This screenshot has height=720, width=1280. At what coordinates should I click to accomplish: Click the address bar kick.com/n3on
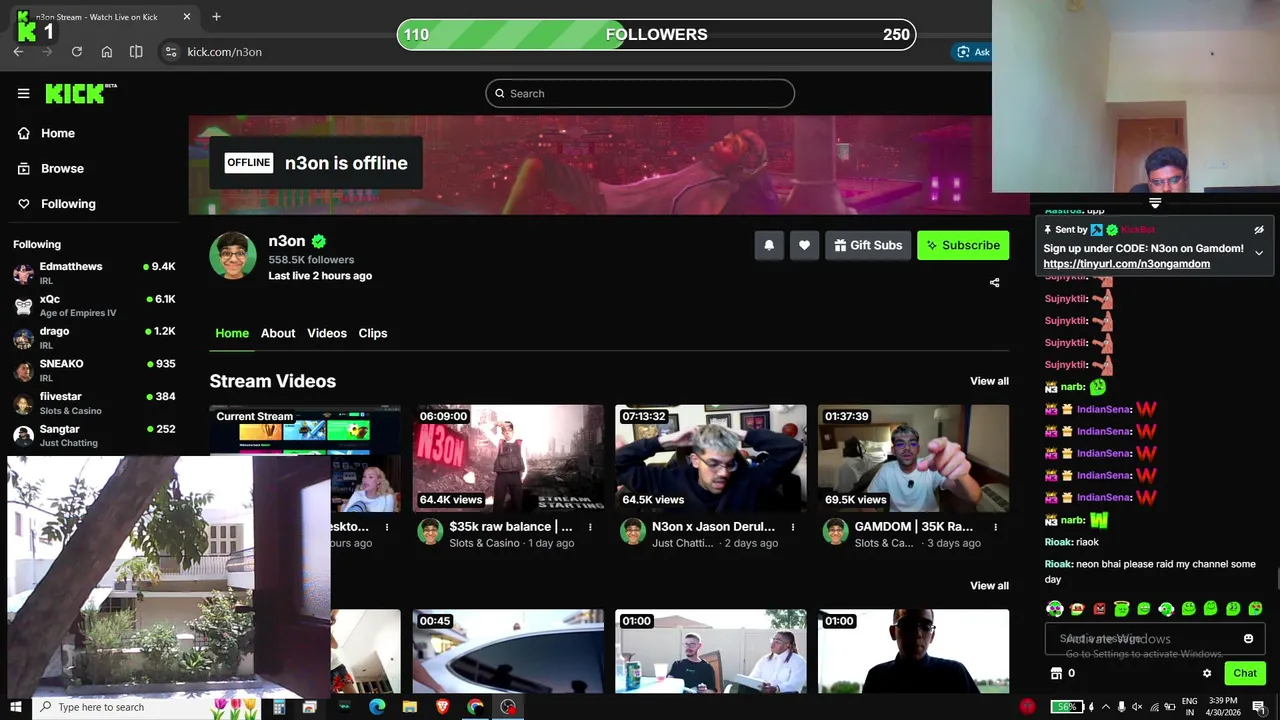point(225,52)
